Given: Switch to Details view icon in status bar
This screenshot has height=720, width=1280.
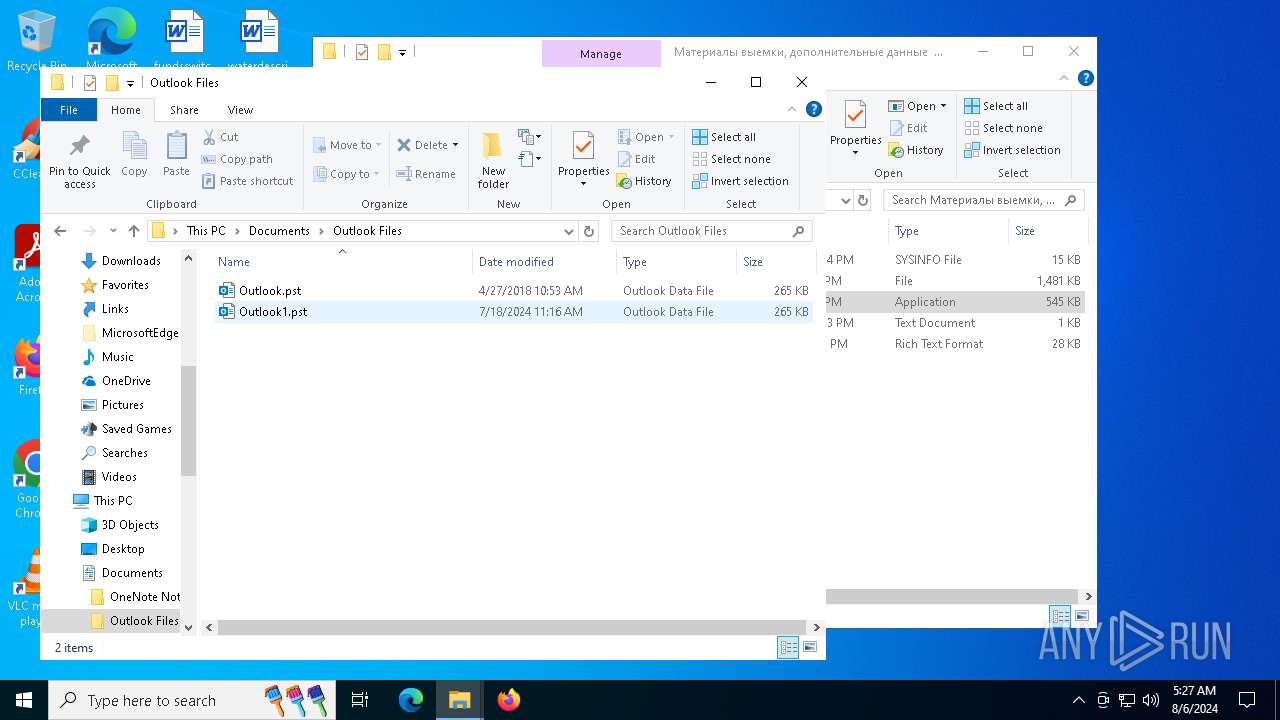Looking at the screenshot, I should click(x=788, y=648).
